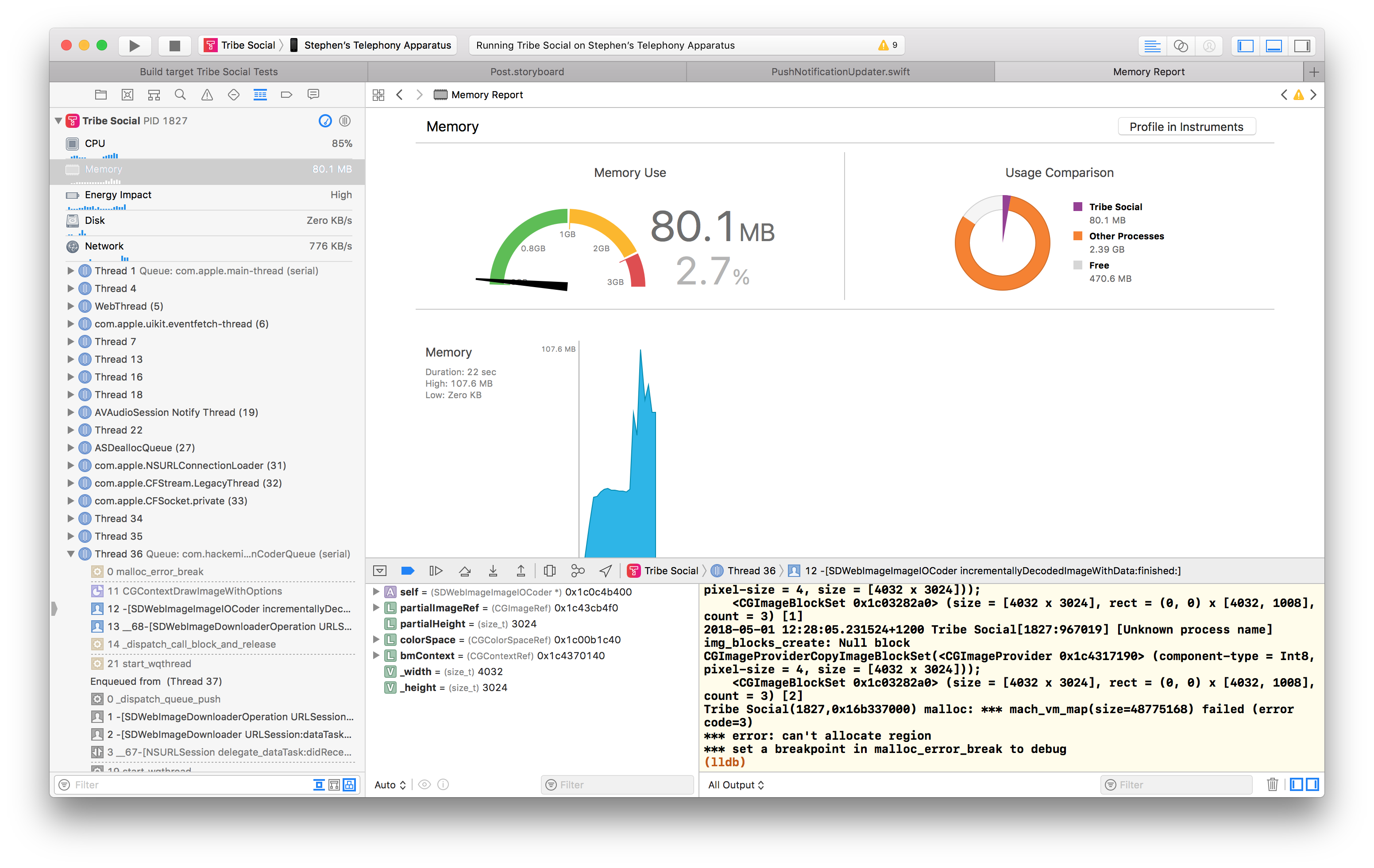Click the Simulate Location arrow icon
The image size is (1374, 868).
click(x=606, y=571)
